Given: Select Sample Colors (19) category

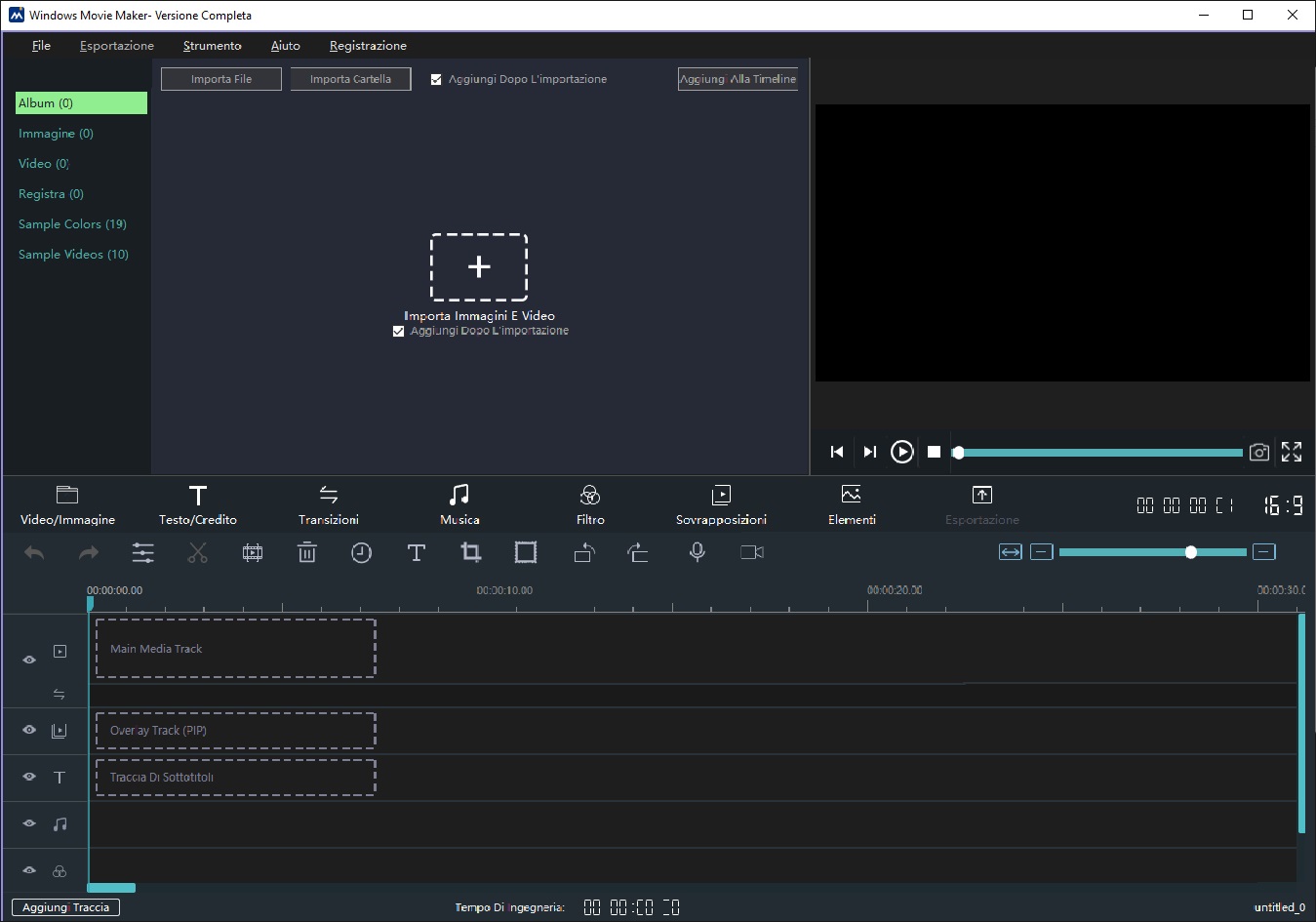Looking at the screenshot, I should (72, 224).
